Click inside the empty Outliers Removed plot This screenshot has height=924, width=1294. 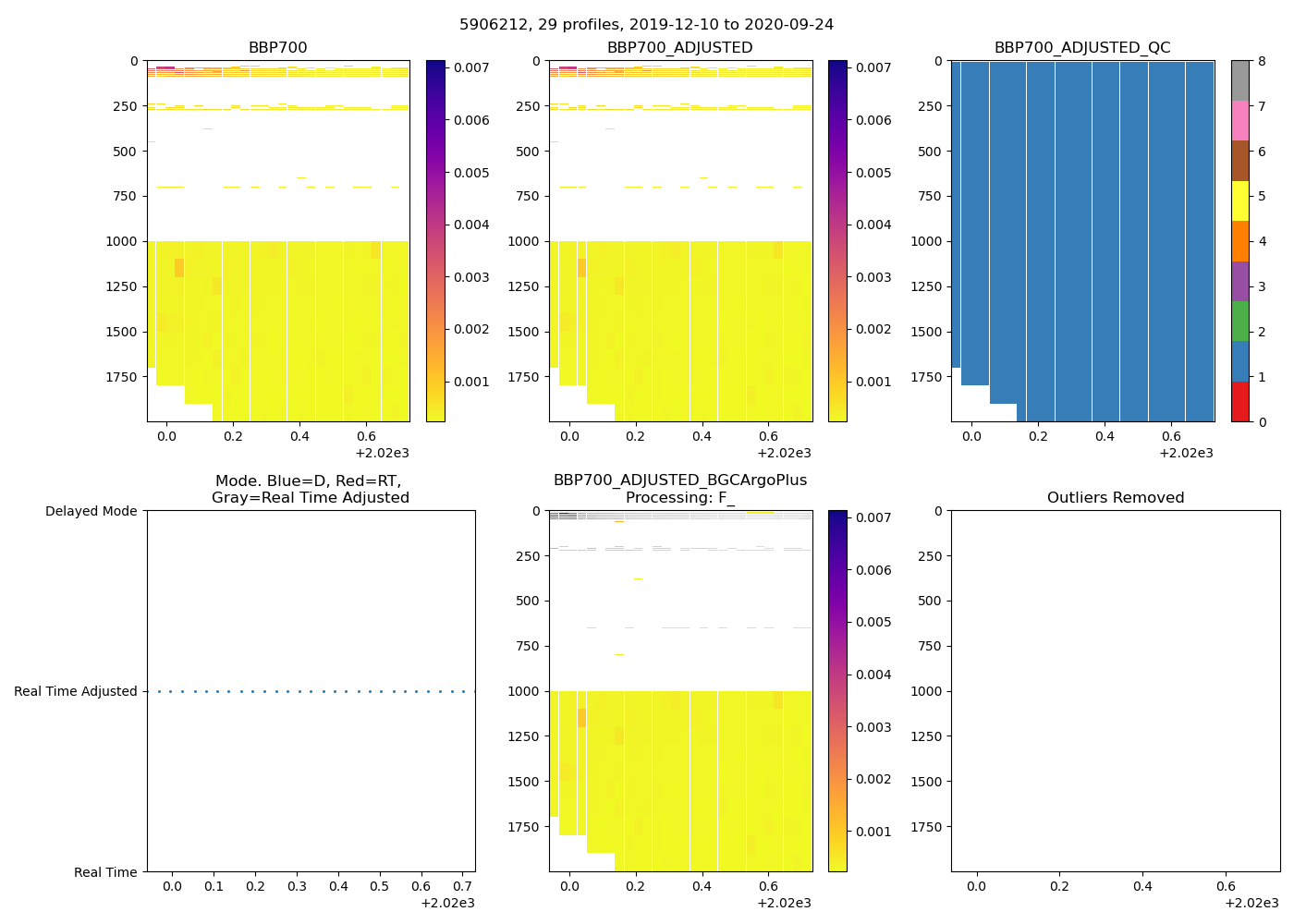click(x=1115, y=691)
